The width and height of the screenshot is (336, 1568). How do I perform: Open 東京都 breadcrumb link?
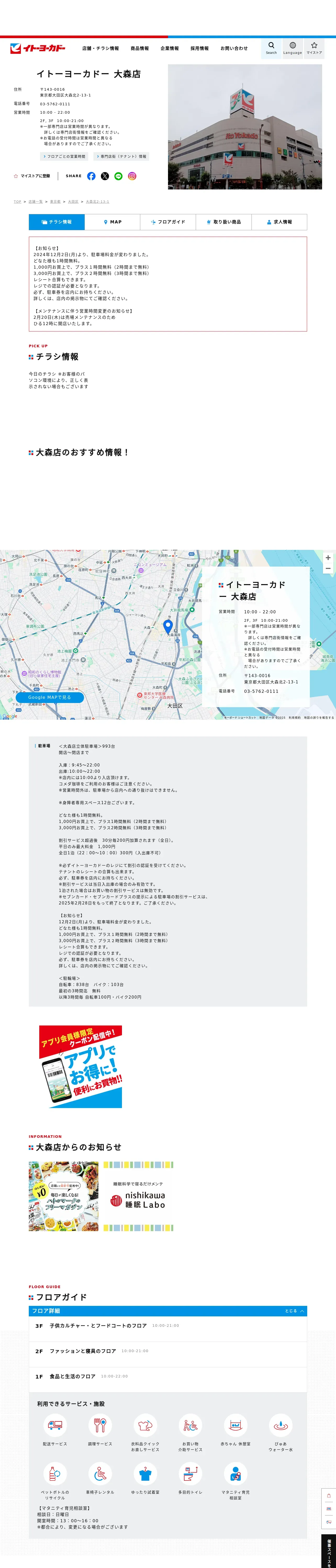55,201
